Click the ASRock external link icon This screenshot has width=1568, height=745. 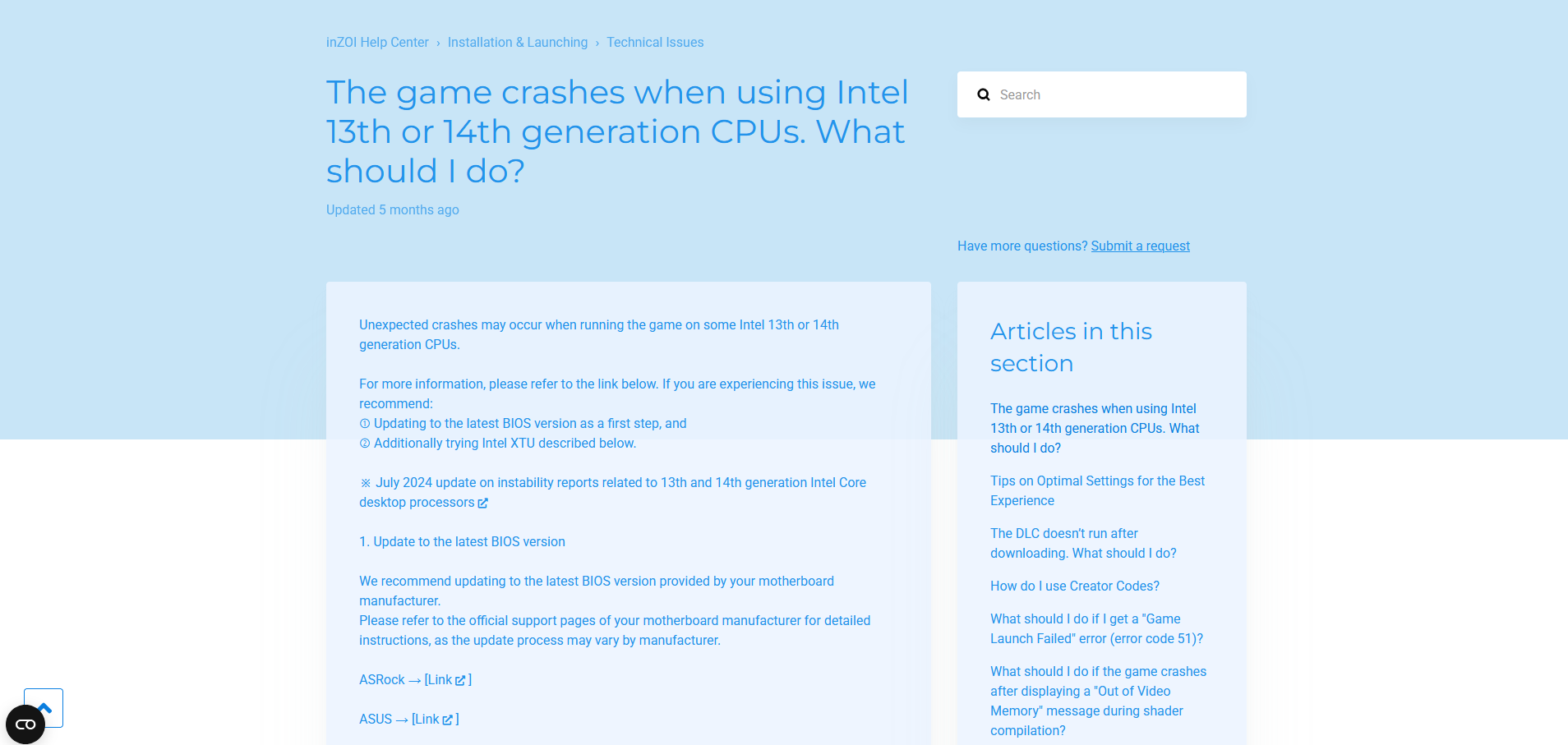pyautogui.click(x=461, y=680)
